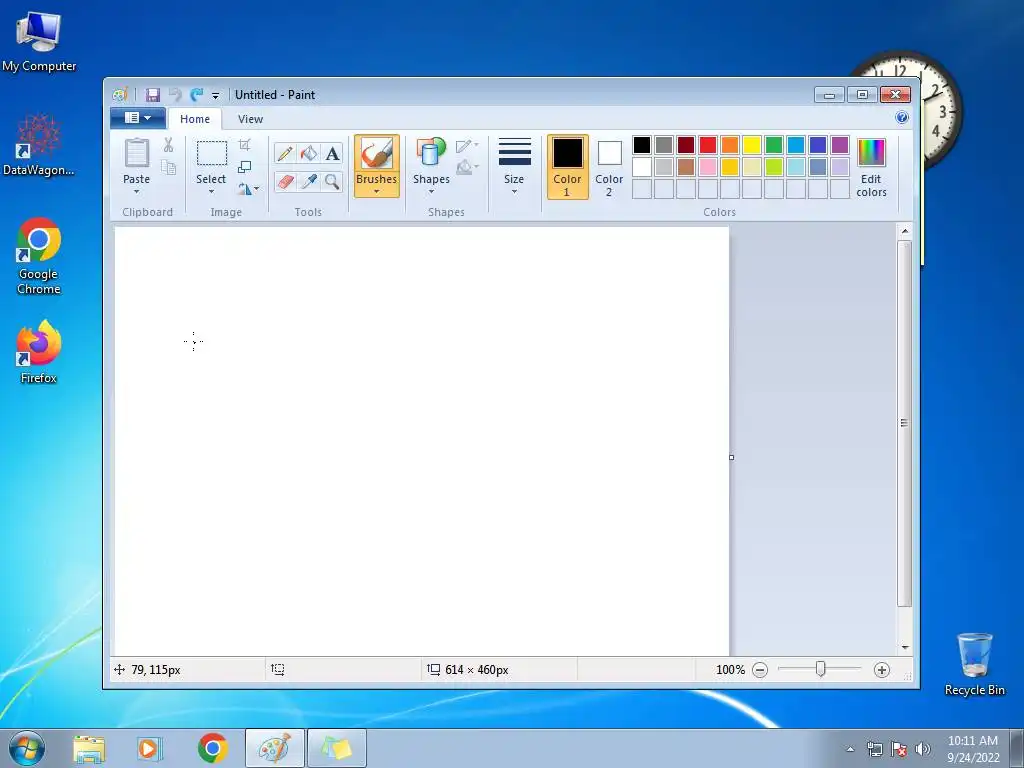Open the Shape fill dropdown

[x=467, y=167]
